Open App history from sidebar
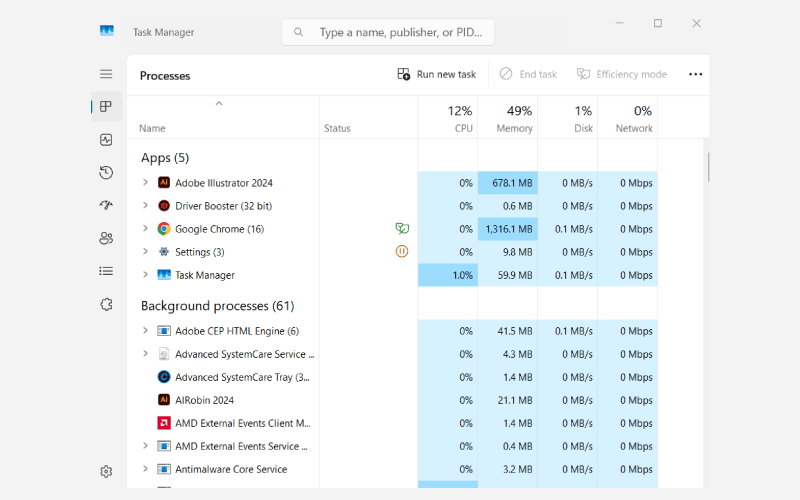 [x=106, y=173]
